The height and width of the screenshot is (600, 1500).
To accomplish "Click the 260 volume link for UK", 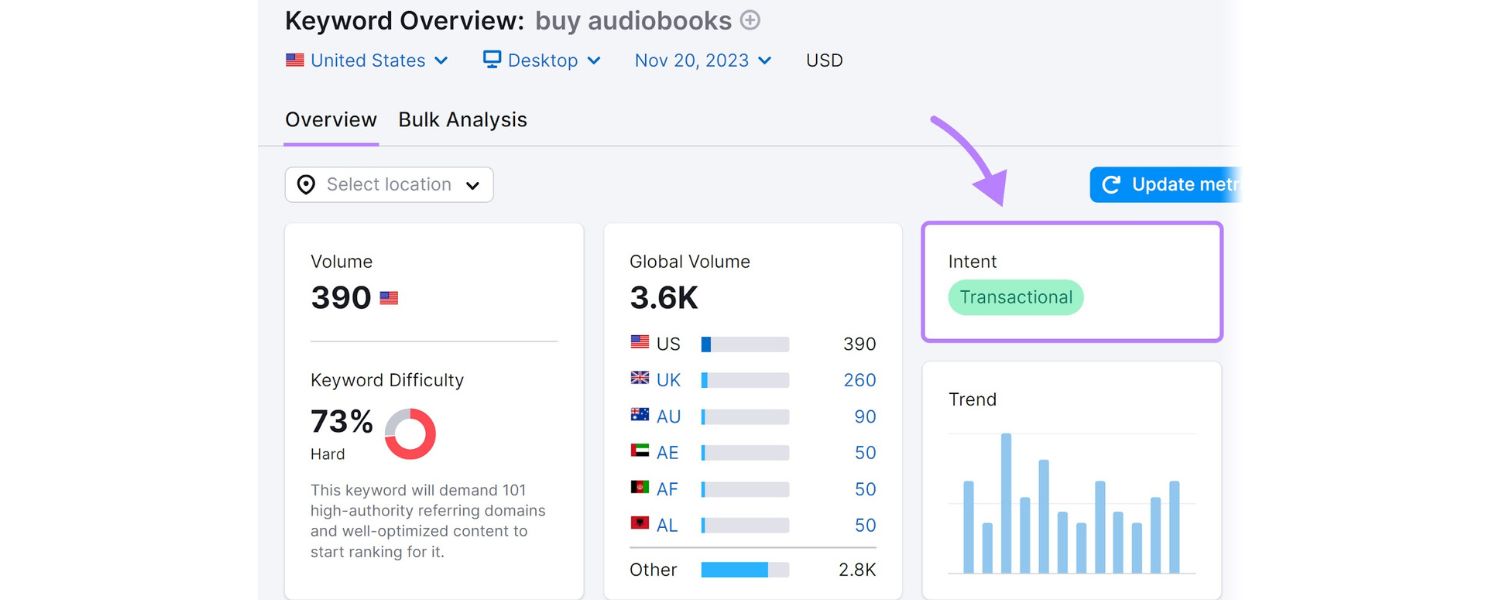I will (x=860, y=380).
